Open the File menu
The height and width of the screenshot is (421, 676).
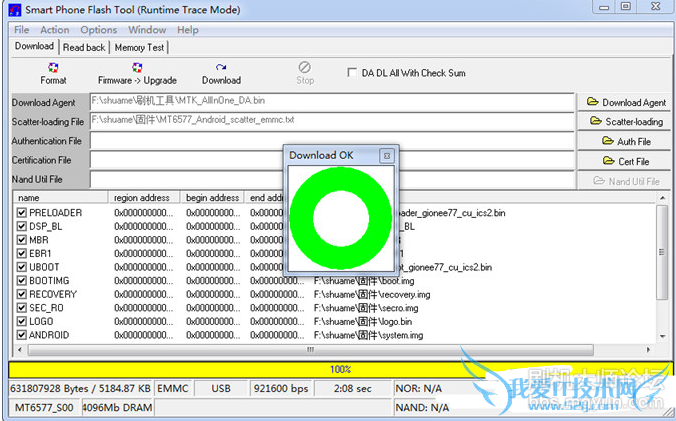(22, 30)
